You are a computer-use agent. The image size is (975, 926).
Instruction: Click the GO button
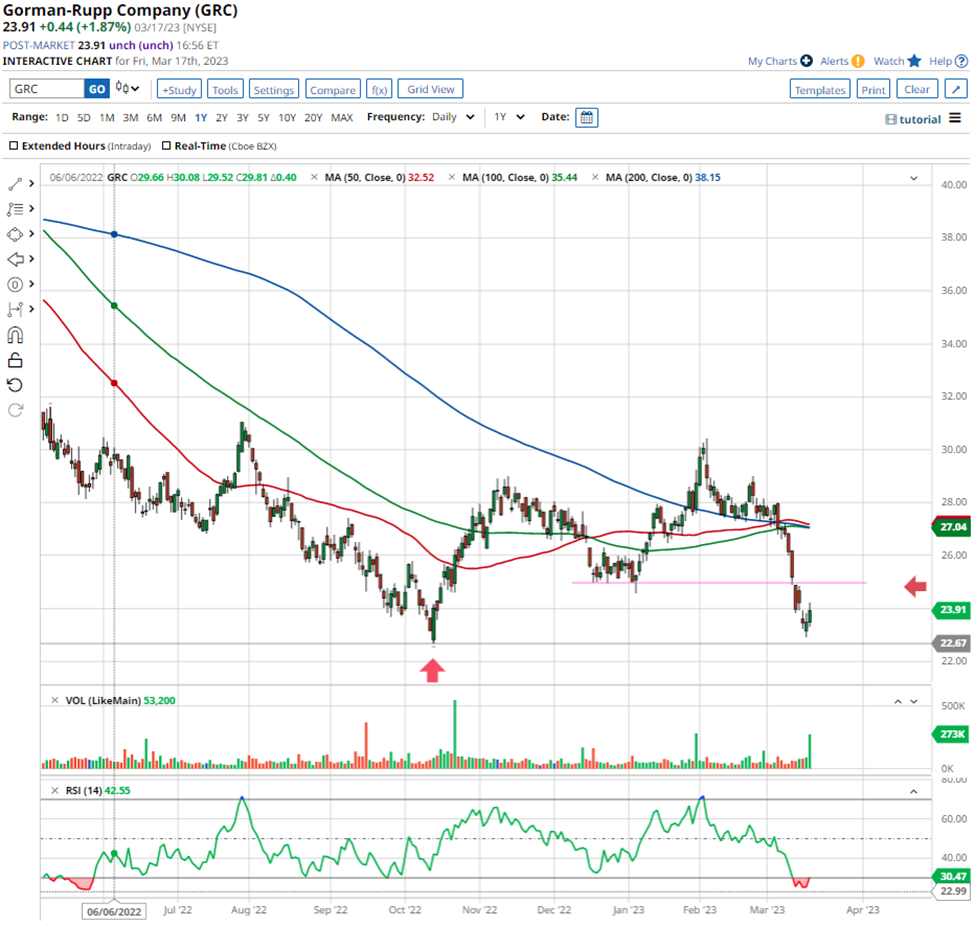pos(97,89)
